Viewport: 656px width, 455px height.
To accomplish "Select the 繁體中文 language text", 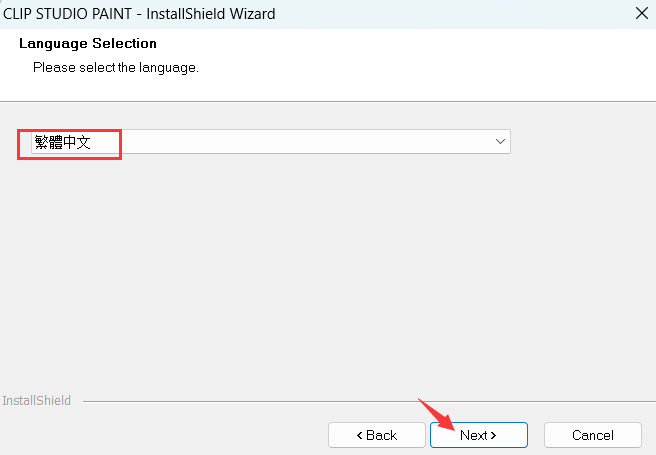I will pos(62,142).
